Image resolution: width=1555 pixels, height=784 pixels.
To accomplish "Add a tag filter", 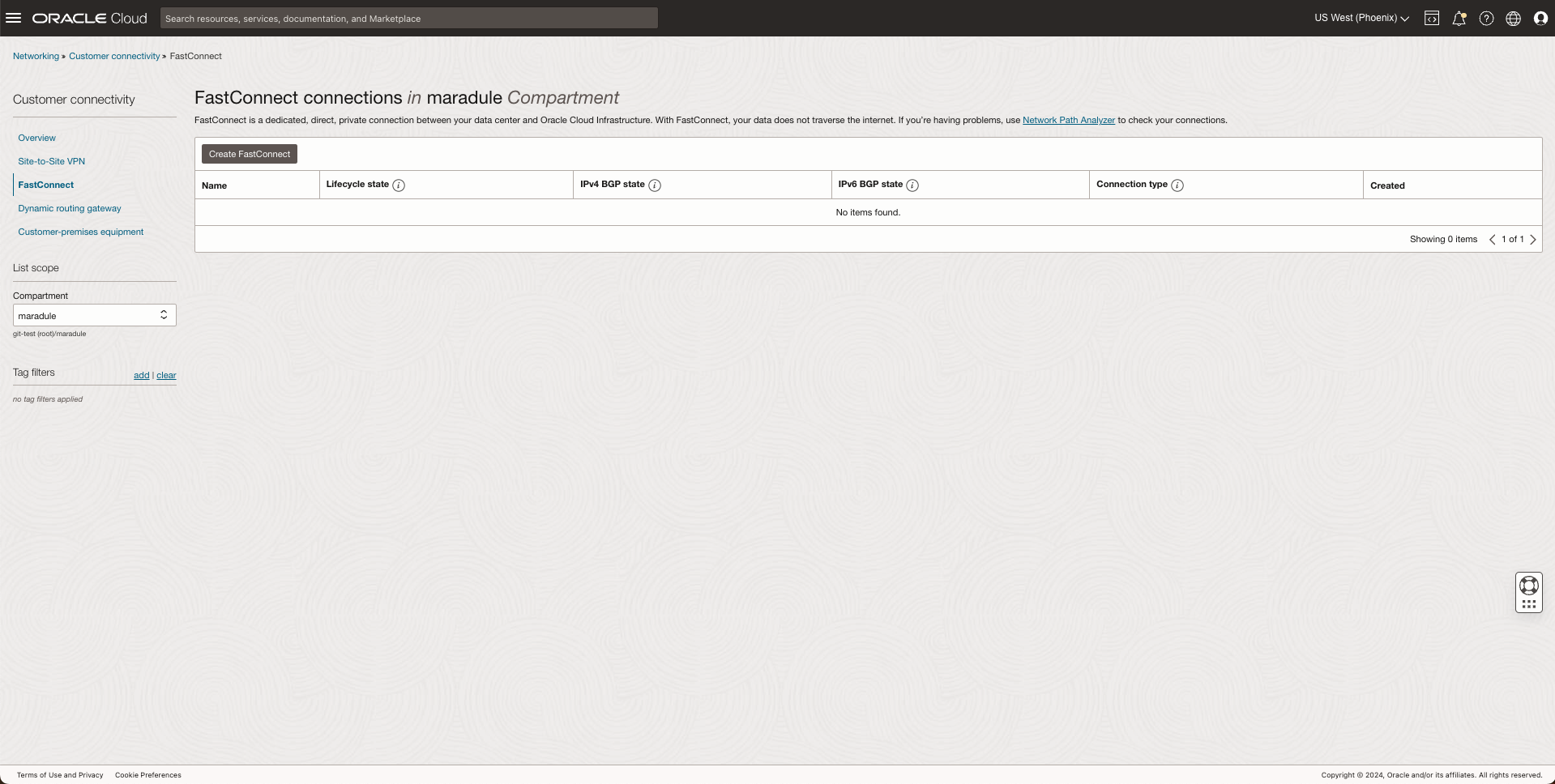I will 142,375.
